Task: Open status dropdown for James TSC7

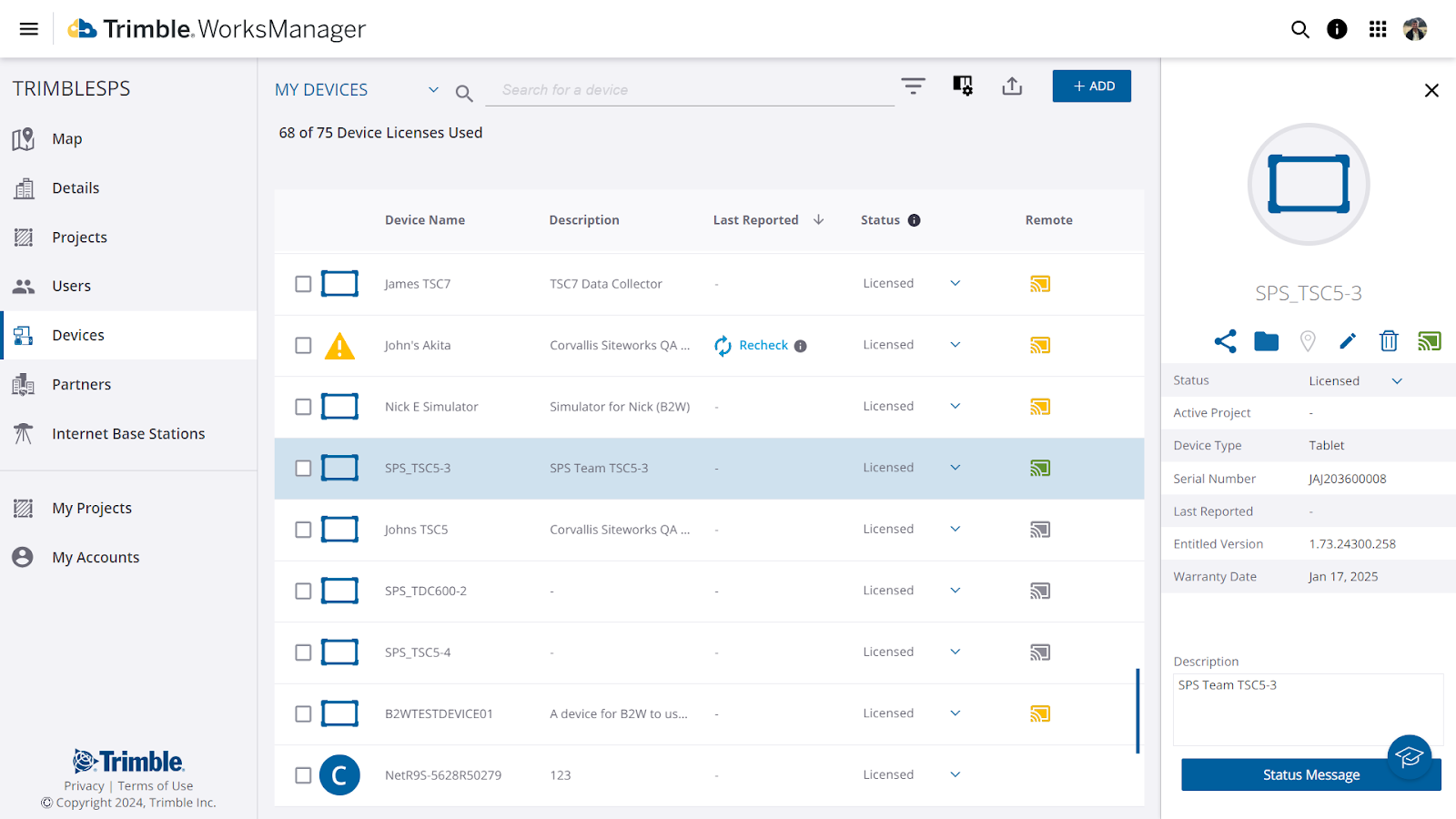Action: (x=955, y=283)
